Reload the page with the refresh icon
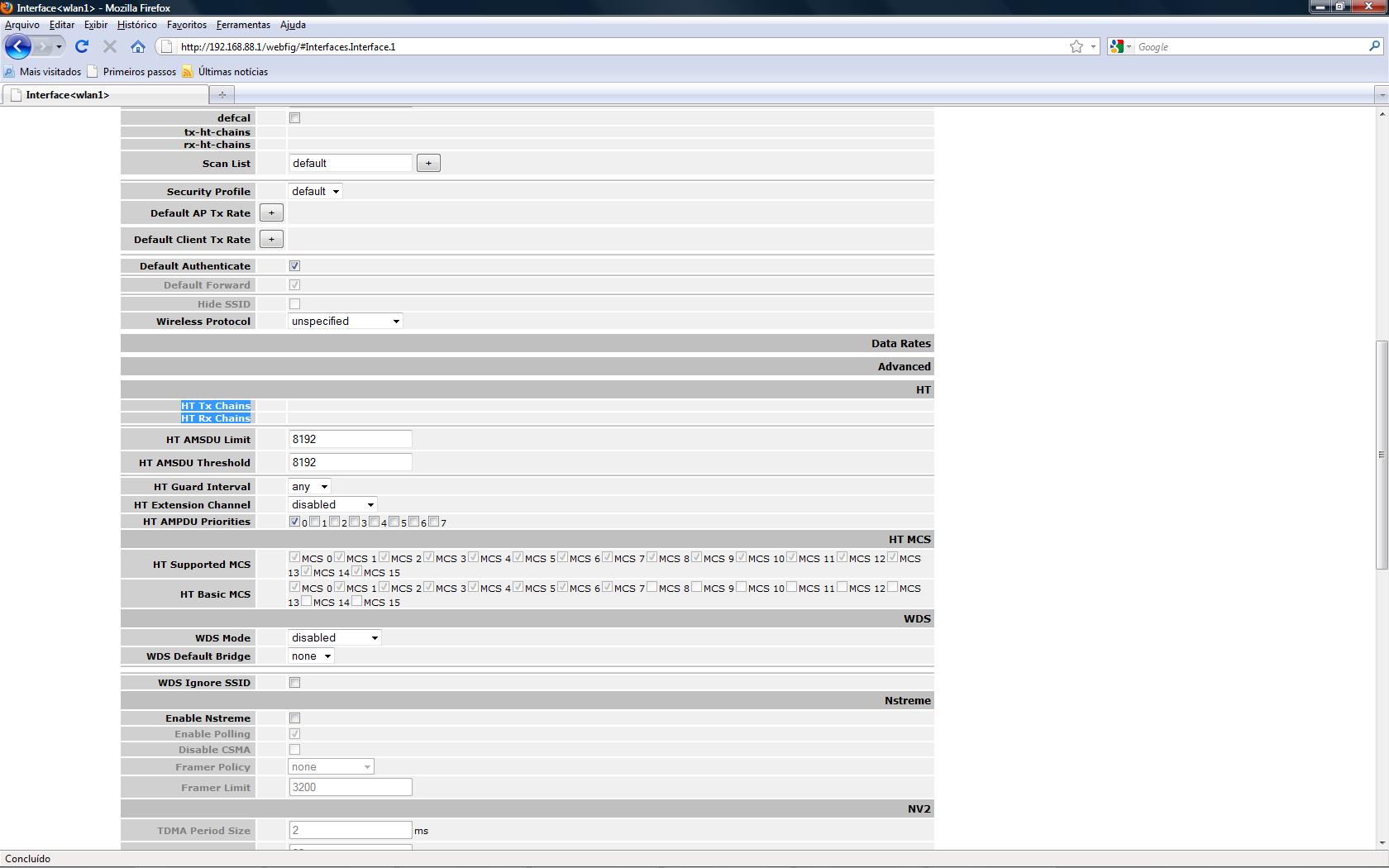This screenshot has height=868, width=1389. [x=81, y=46]
